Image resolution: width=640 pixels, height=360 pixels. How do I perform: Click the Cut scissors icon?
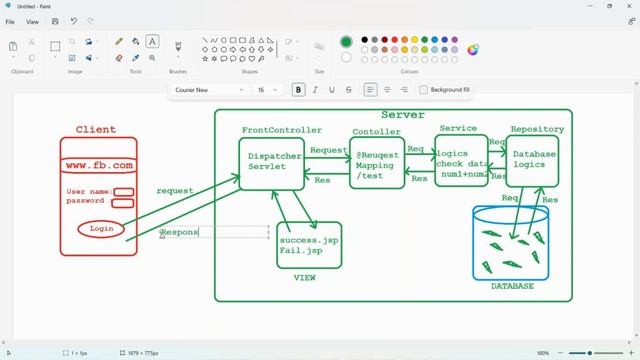[x=31, y=42]
